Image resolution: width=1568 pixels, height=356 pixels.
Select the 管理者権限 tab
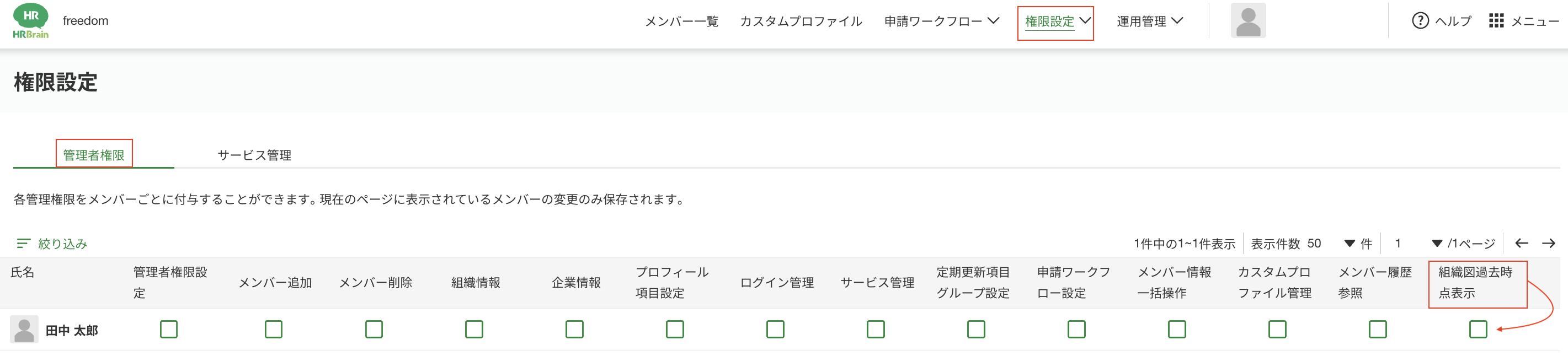(94, 155)
